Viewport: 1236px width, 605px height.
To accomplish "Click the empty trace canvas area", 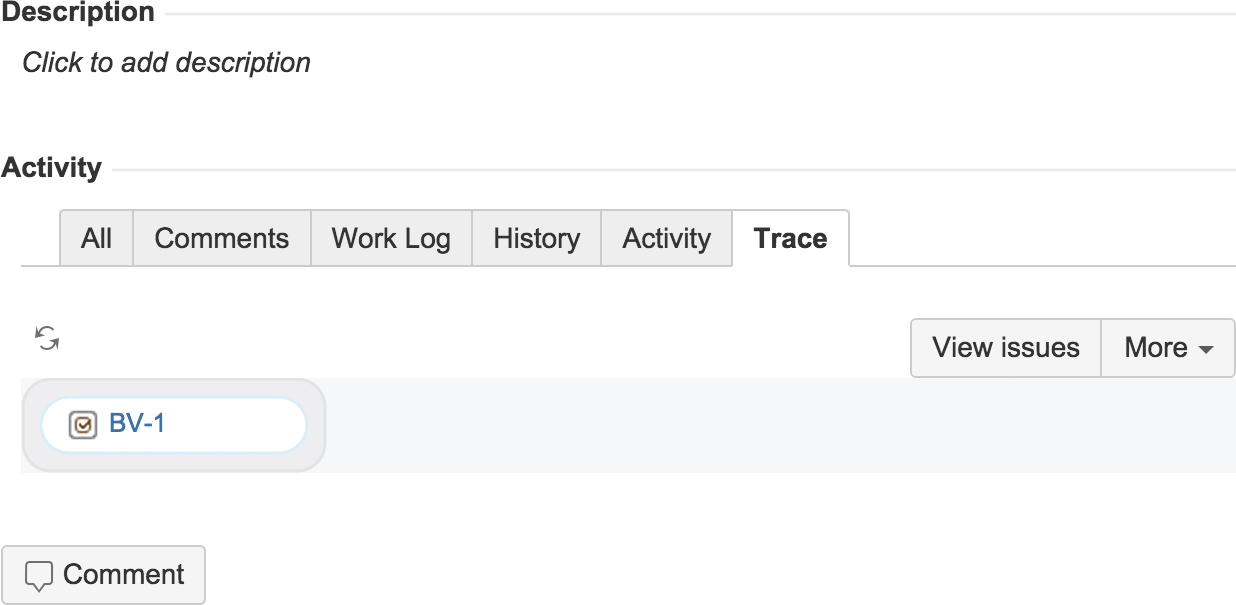I will point(780,425).
